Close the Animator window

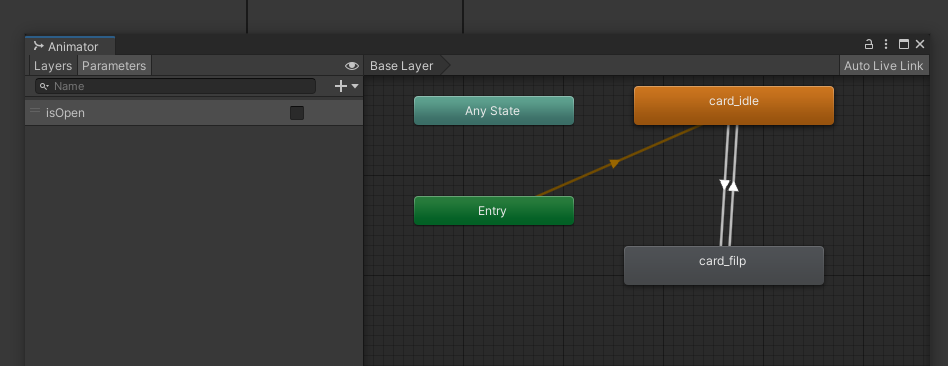tap(920, 44)
